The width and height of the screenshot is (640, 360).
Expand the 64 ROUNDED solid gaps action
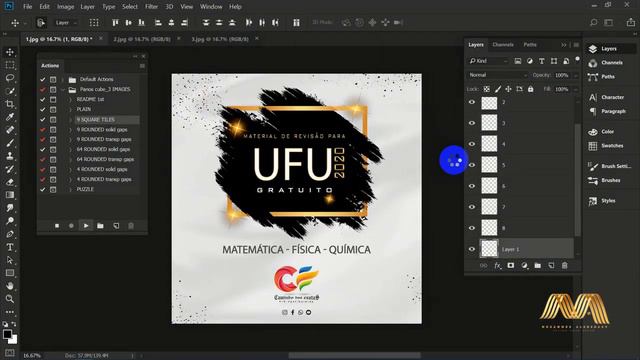click(x=70, y=149)
